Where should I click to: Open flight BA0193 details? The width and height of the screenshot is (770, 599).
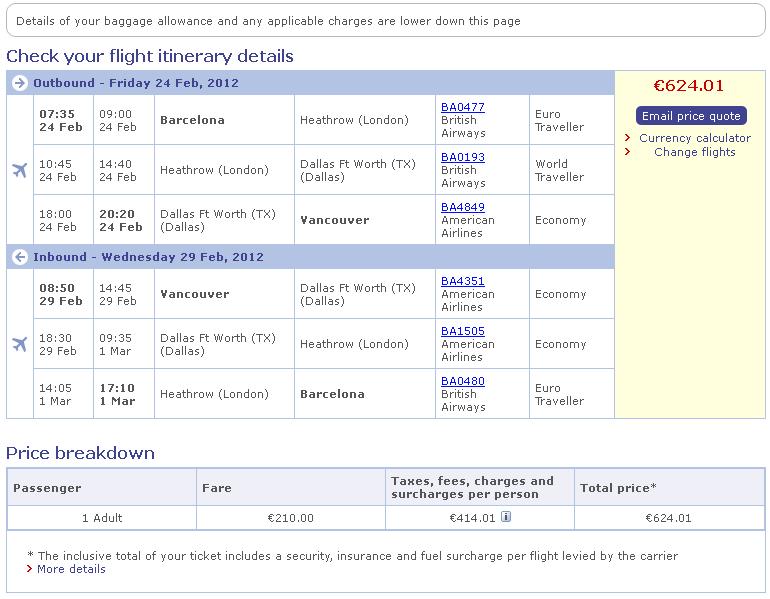pyautogui.click(x=462, y=157)
